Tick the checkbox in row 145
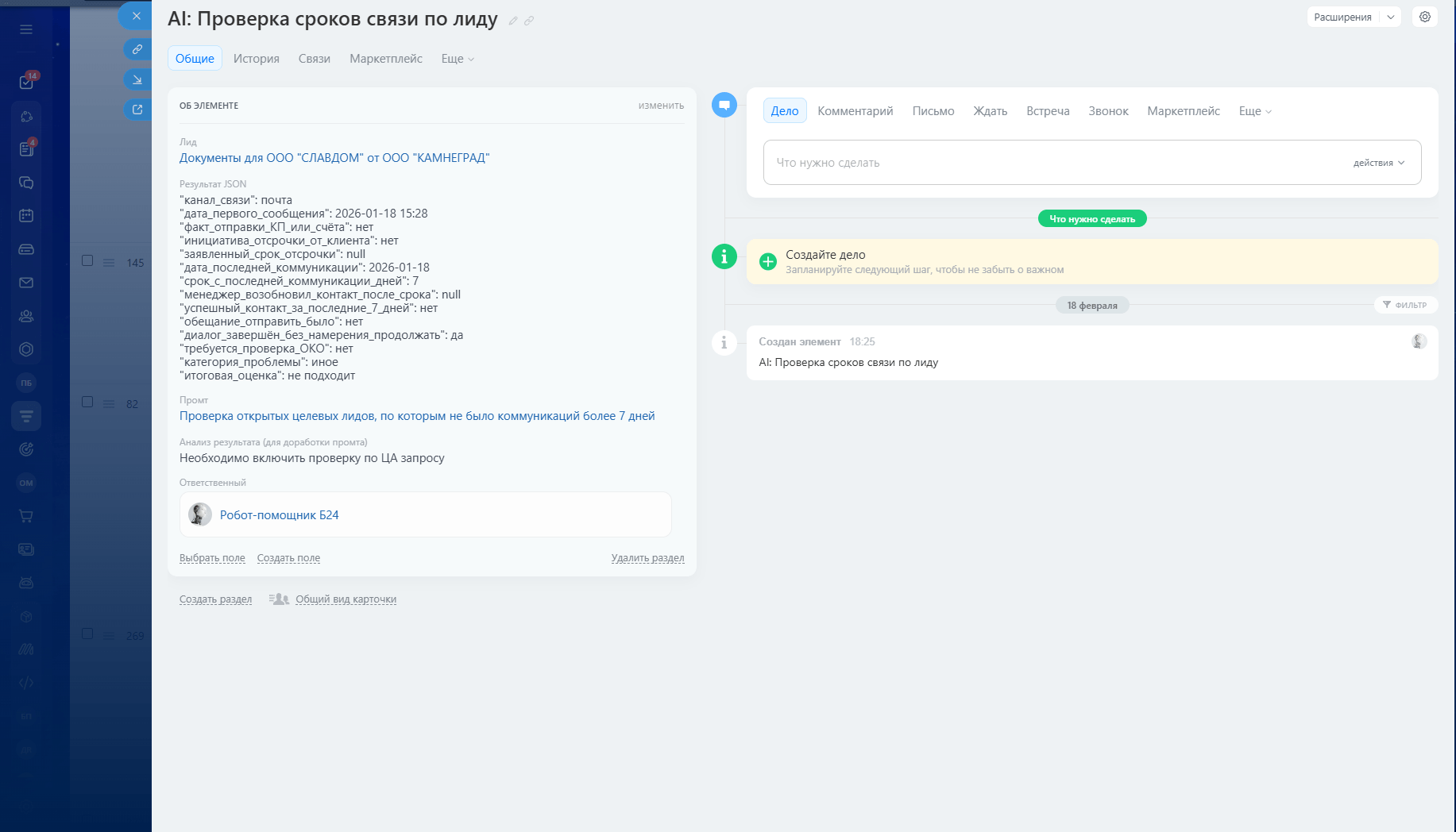Screen dimensions: 1456x832 pyautogui.click(x=87, y=260)
